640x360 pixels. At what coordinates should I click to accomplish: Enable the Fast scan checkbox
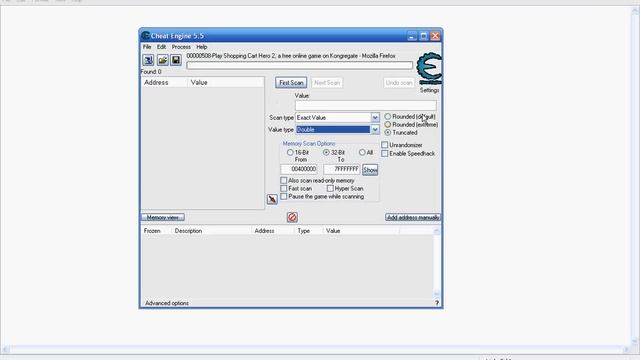coord(284,188)
